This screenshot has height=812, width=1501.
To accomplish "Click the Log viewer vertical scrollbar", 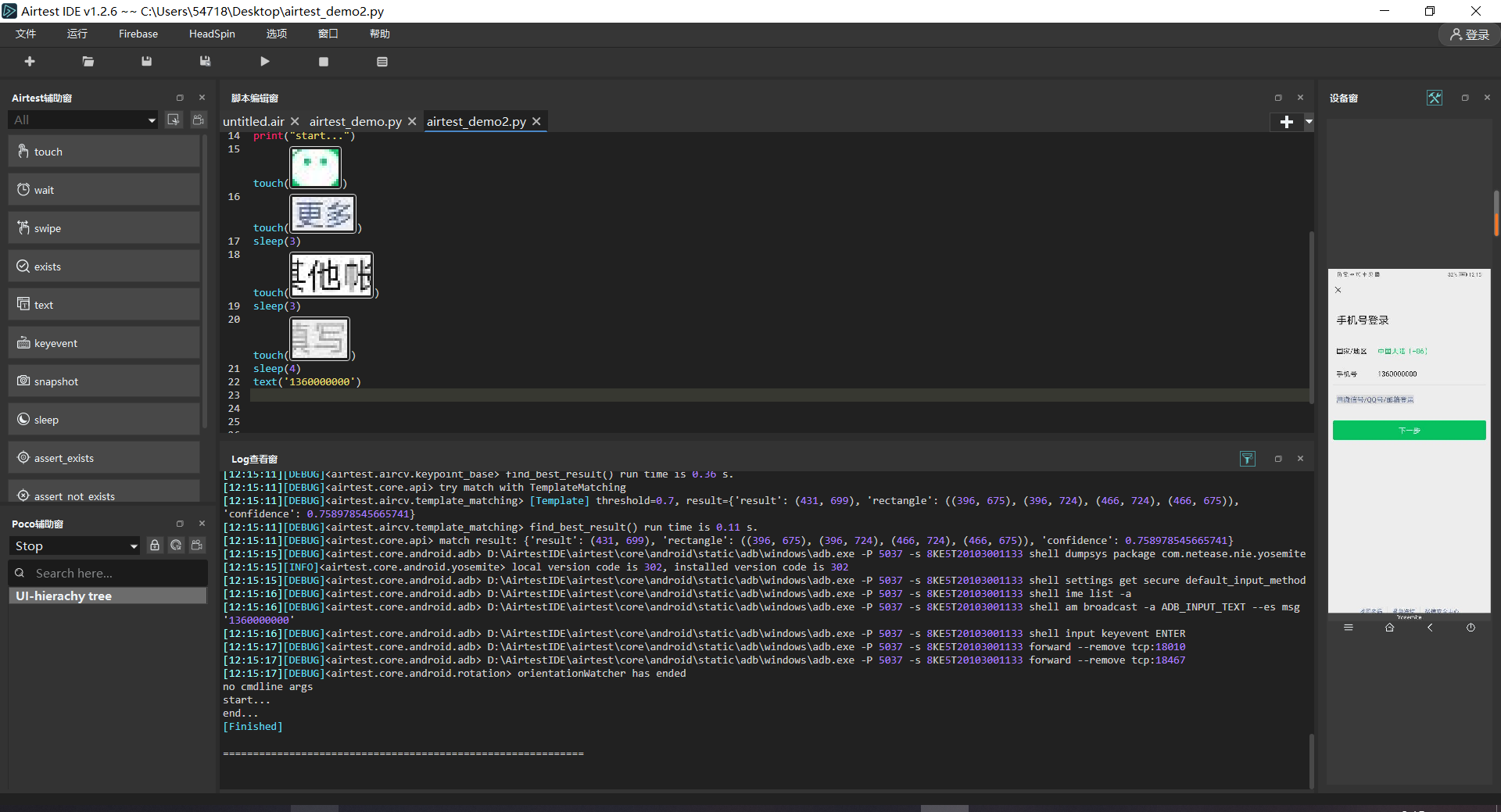I will (x=1311, y=760).
